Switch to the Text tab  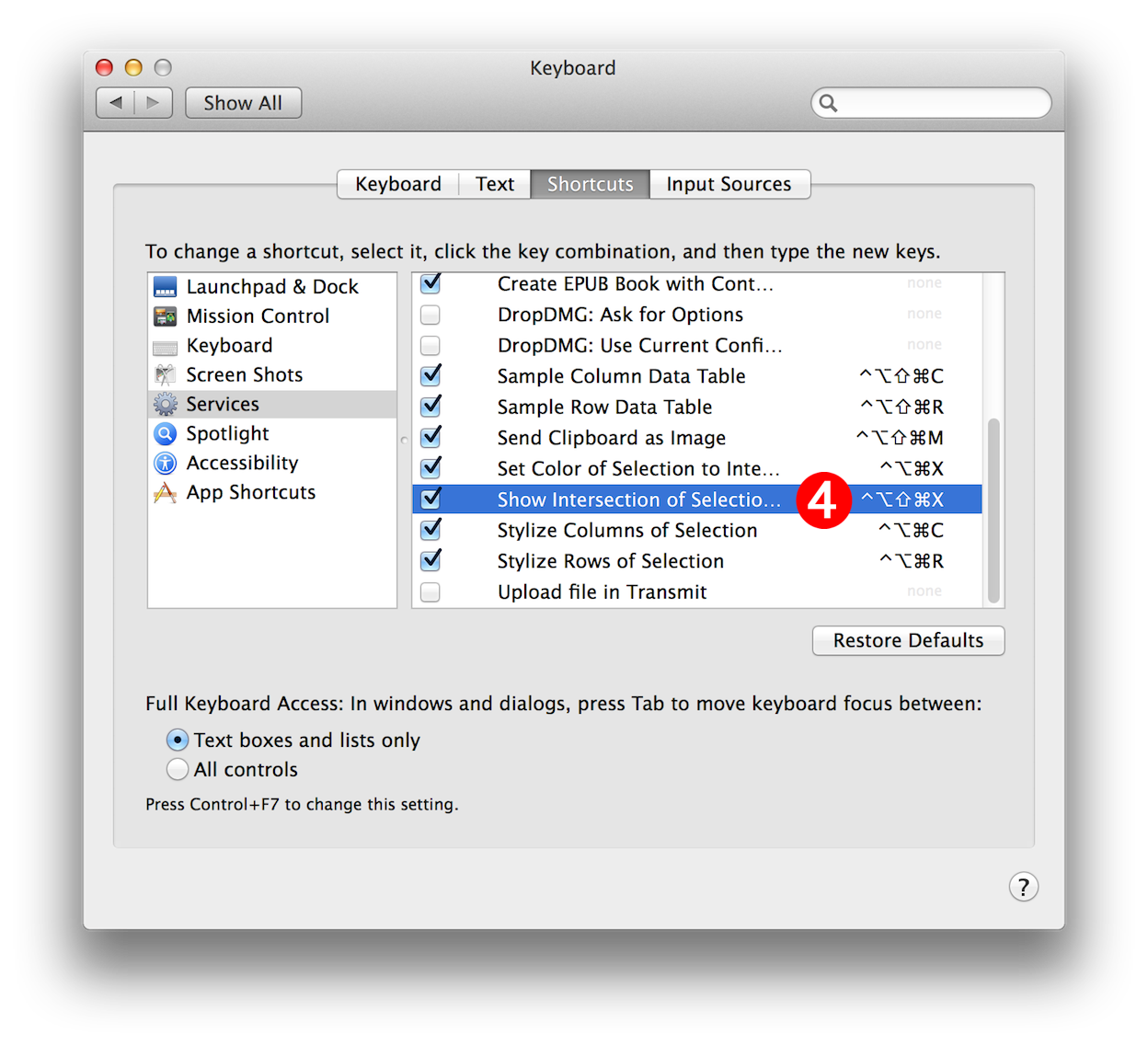pos(495,184)
